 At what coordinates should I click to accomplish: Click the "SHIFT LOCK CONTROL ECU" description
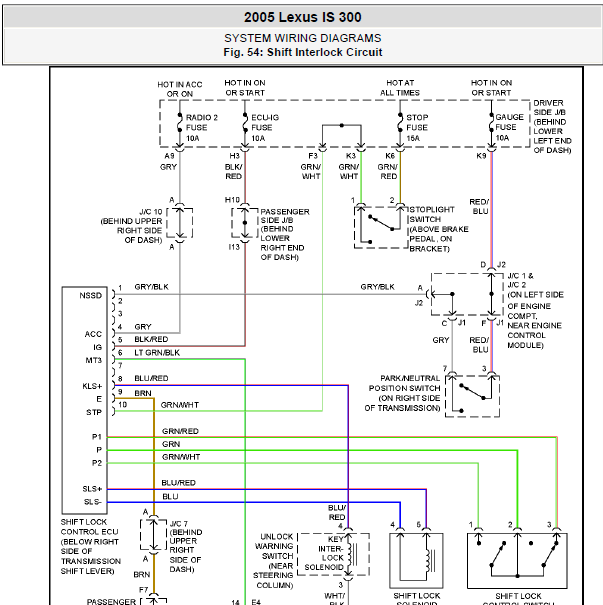[x=91, y=546]
